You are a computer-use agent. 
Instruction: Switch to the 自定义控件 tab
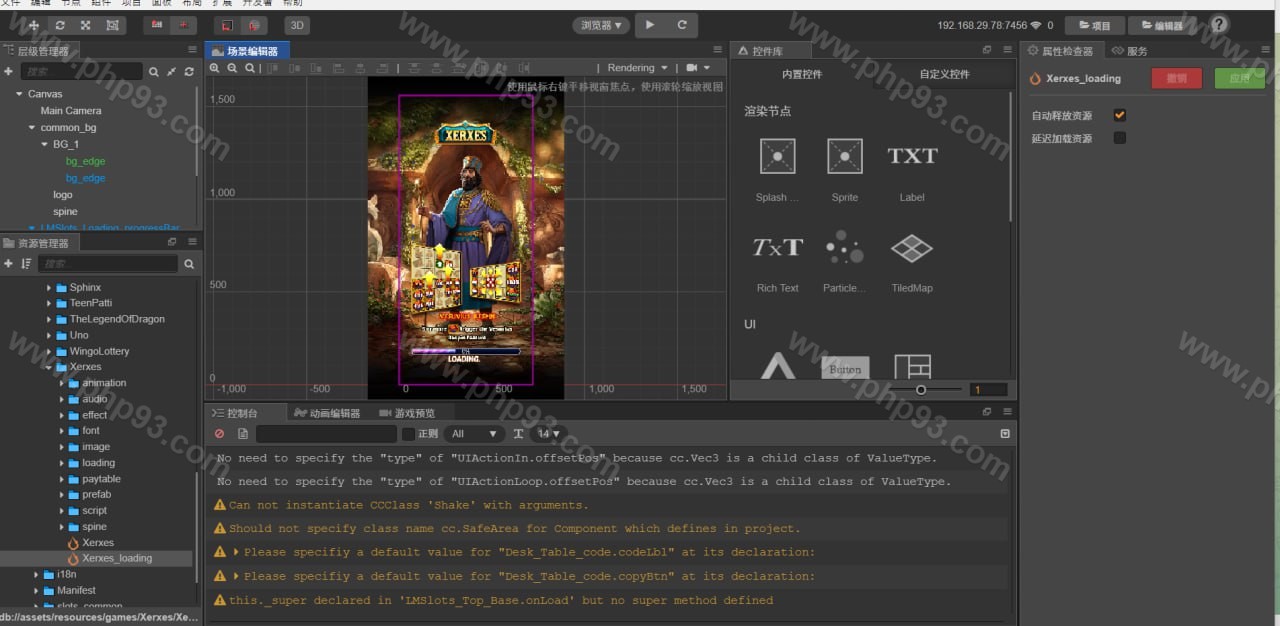pos(944,74)
